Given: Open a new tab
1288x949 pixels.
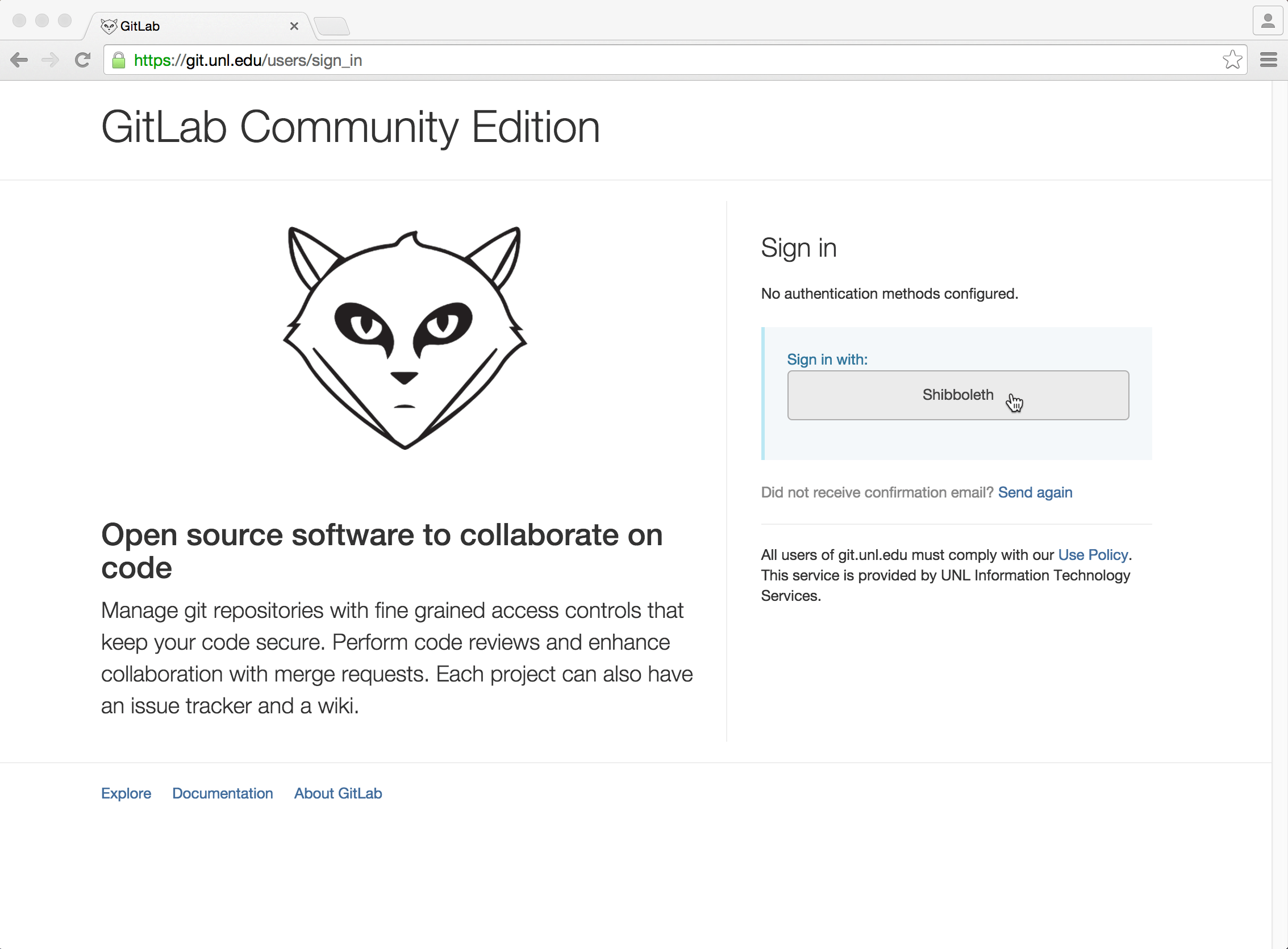Looking at the screenshot, I should (x=332, y=27).
